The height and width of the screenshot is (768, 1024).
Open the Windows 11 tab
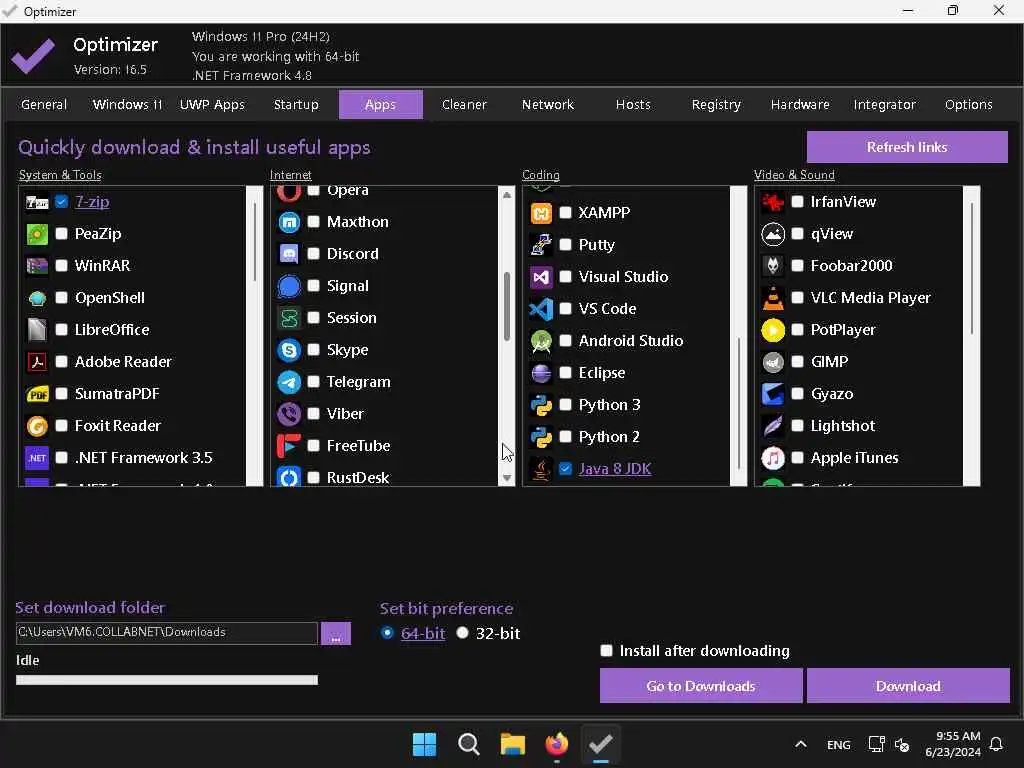(x=127, y=104)
